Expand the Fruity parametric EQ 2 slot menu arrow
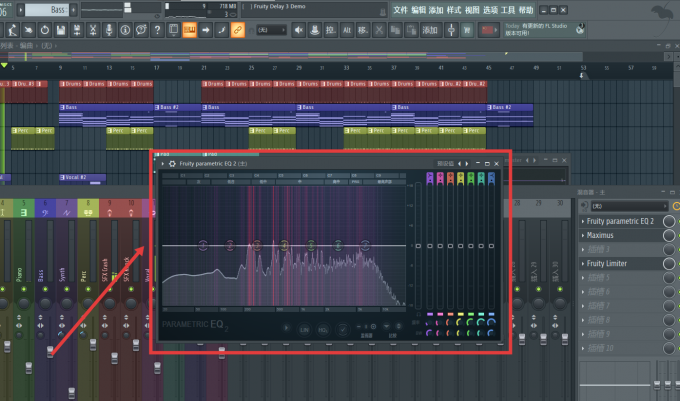Screen dimensions: 680x401 [x=583, y=222]
